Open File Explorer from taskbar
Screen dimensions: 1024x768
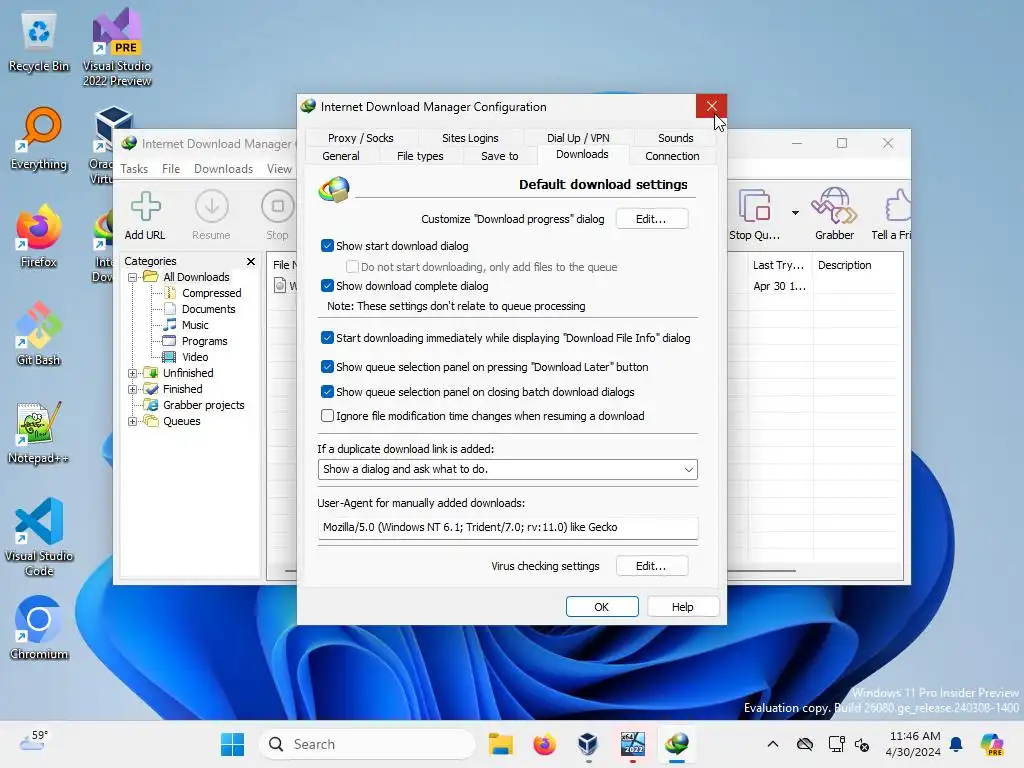[501, 744]
